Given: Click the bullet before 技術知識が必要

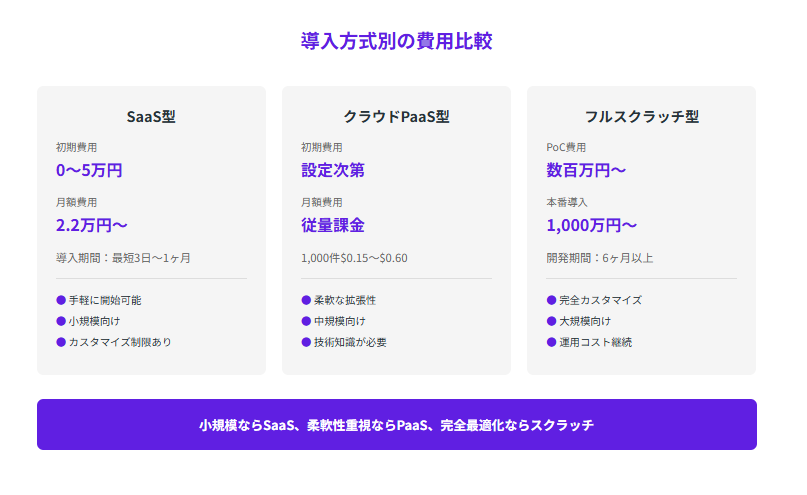Looking at the screenshot, I should [306, 342].
